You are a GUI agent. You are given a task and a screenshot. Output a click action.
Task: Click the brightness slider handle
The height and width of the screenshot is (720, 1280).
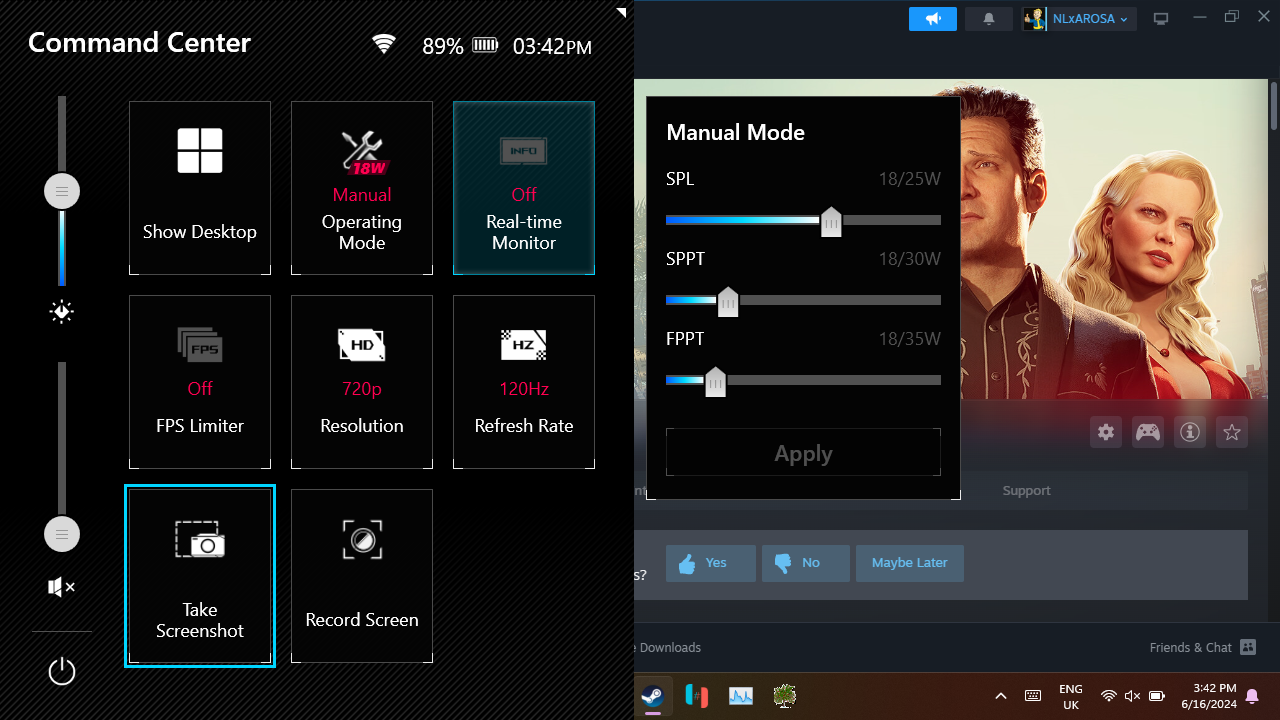pyautogui.click(x=62, y=191)
